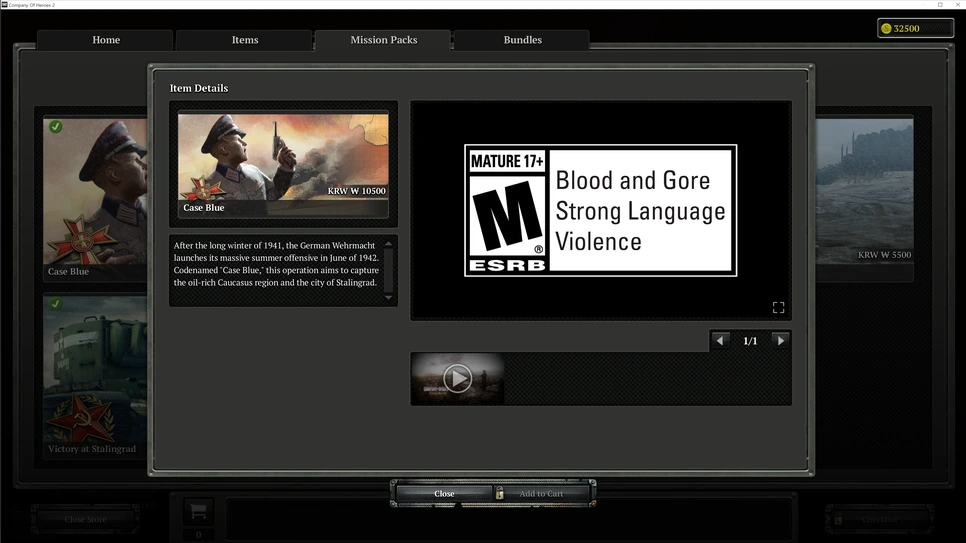Select the Case Blue card in background list
Image resolution: width=966 pixels, height=543 pixels.
point(95,198)
